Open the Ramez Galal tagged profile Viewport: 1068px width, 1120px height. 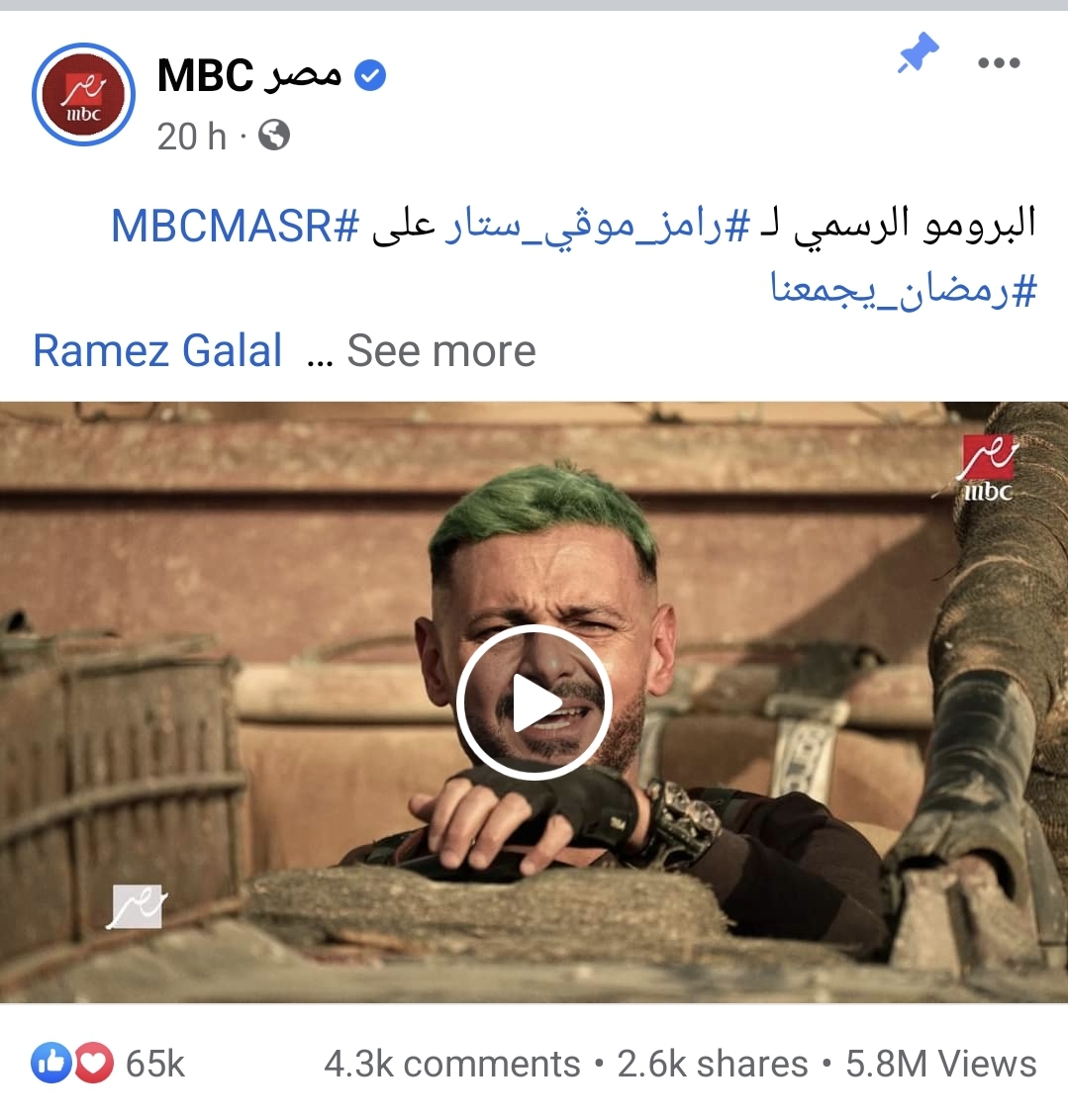pyautogui.click(x=157, y=350)
